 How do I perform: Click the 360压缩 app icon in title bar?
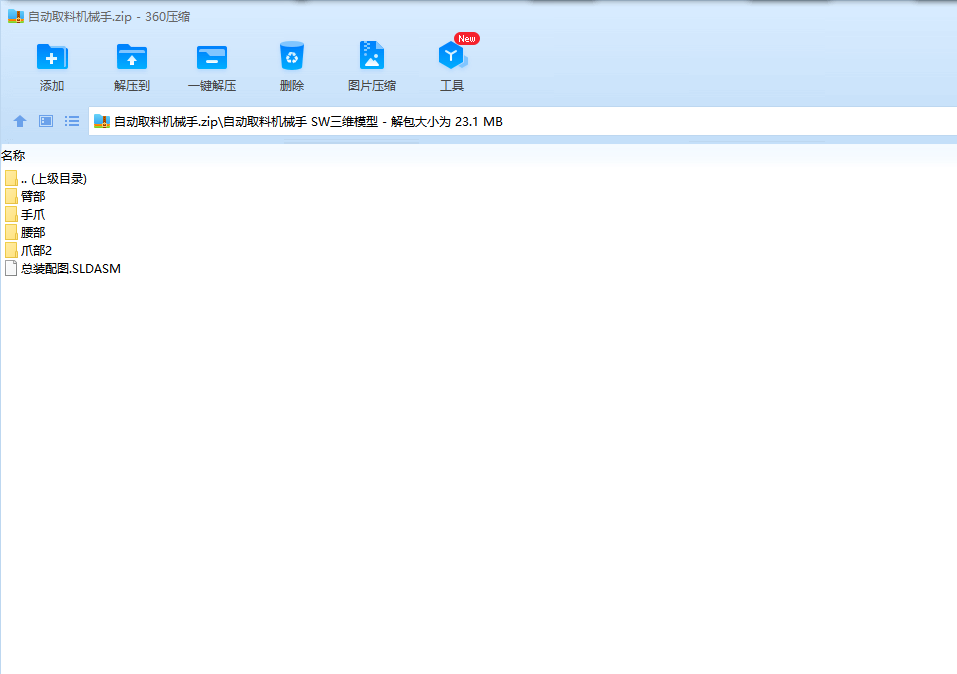click(x=15, y=16)
